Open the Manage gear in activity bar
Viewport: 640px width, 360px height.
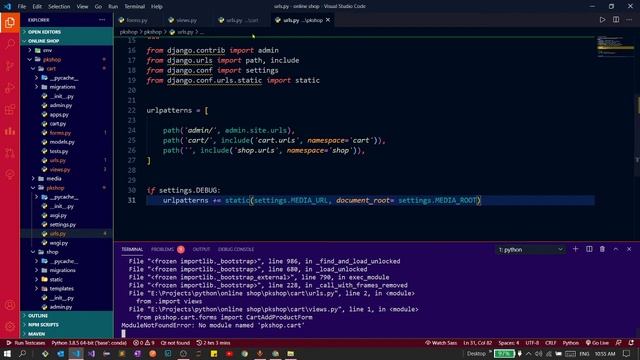pyautogui.click(x=10, y=326)
